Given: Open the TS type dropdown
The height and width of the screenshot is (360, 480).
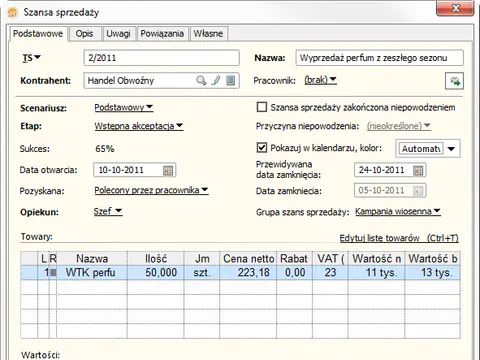Looking at the screenshot, I should pos(31,58).
